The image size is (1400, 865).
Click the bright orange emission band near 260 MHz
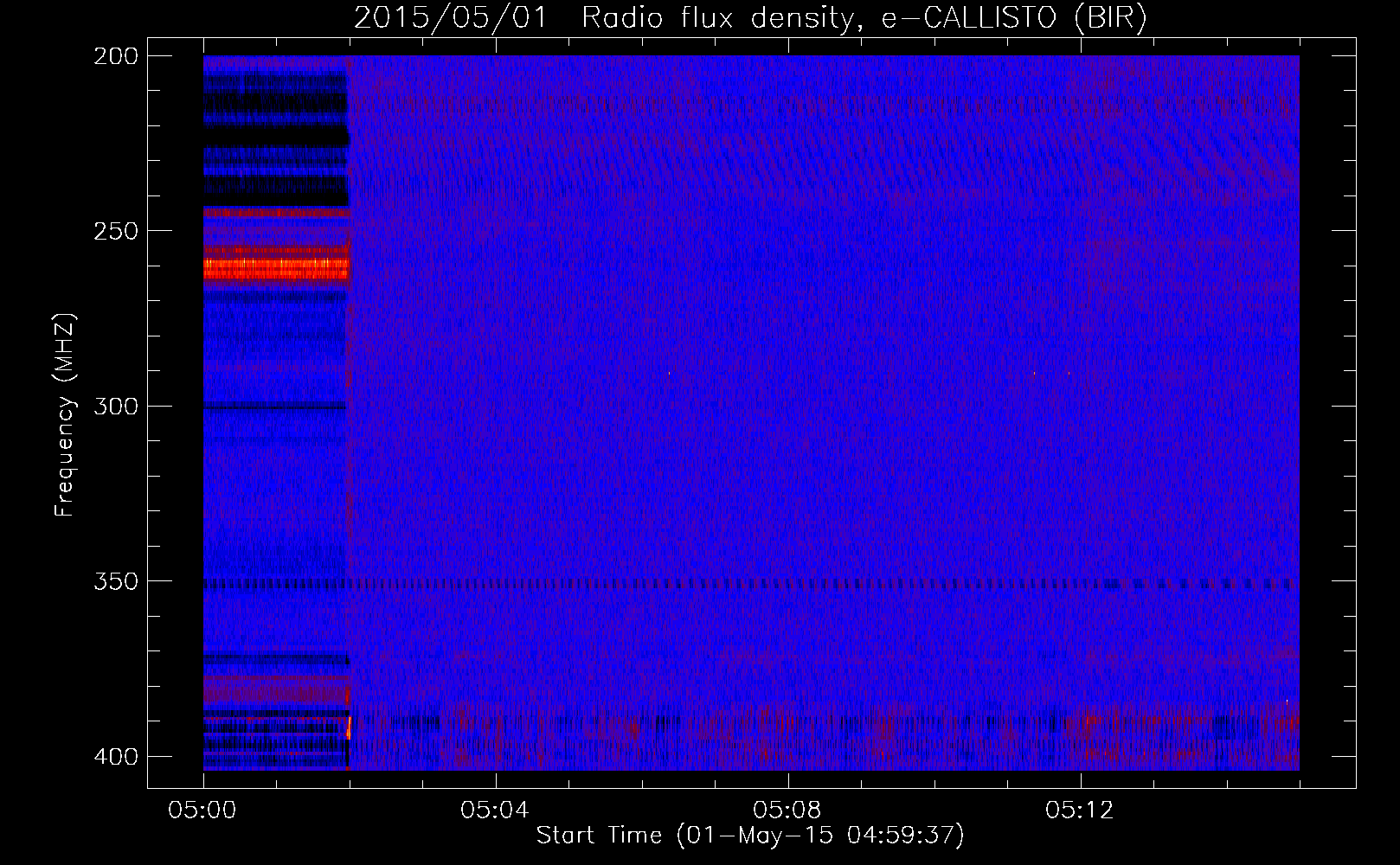point(276,268)
